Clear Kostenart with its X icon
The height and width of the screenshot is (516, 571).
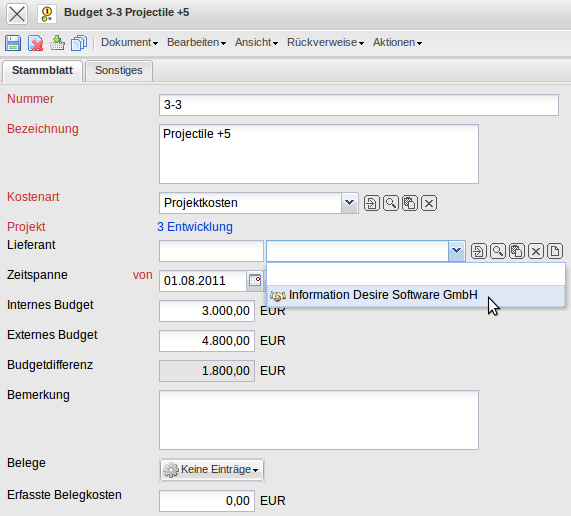(x=429, y=203)
